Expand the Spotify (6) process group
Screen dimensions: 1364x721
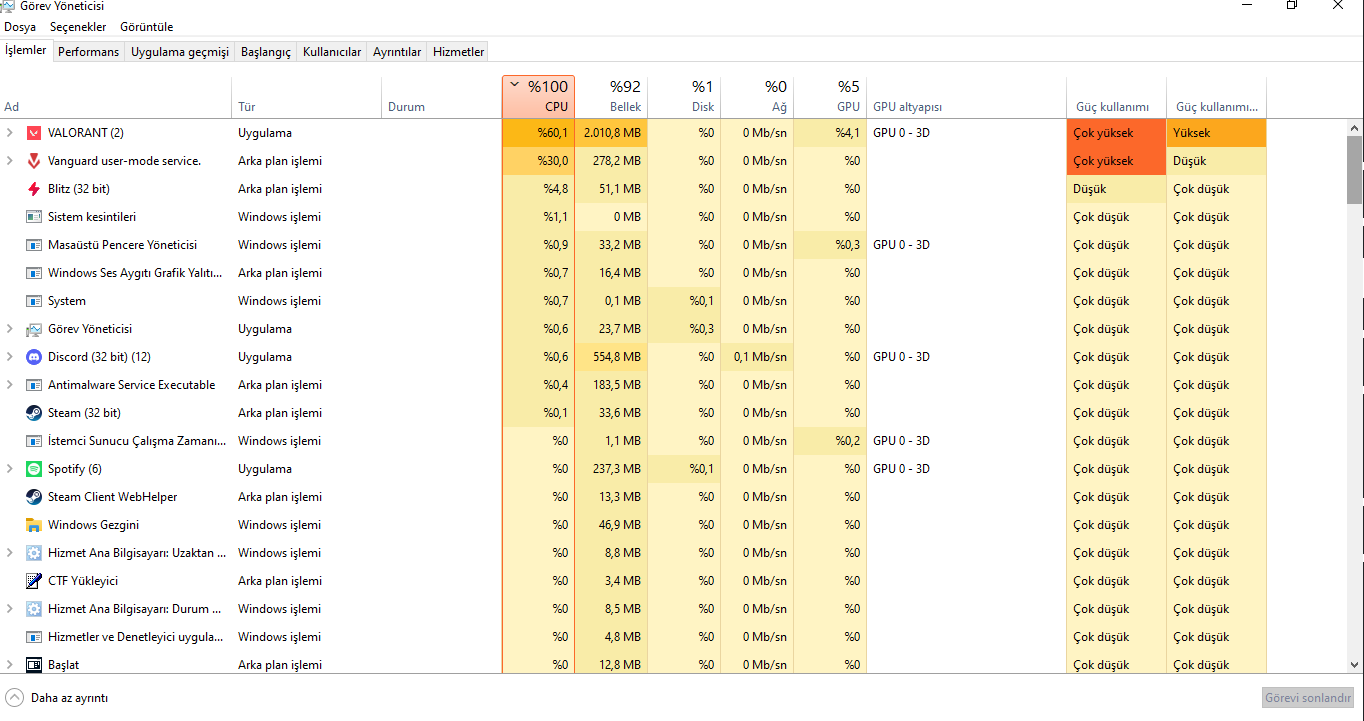pyautogui.click(x=10, y=469)
